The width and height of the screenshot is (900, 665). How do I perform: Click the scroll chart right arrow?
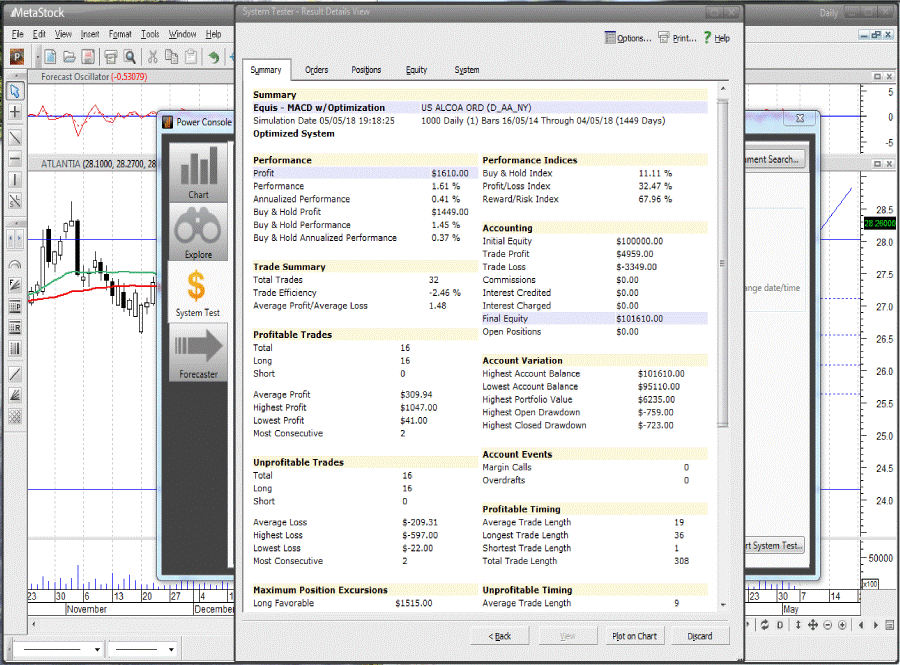click(x=875, y=625)
